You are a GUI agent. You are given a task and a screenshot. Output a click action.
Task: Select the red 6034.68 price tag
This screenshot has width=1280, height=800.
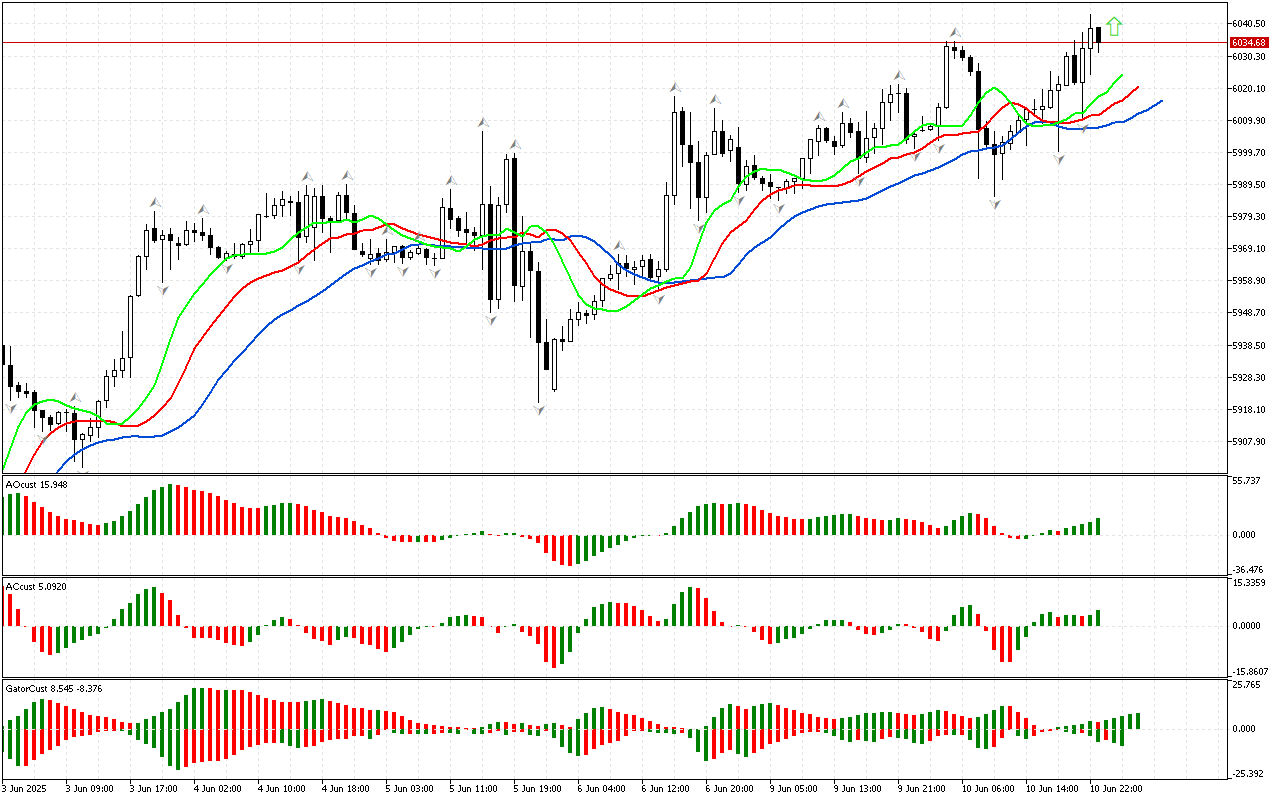(x=1249, y=43)
